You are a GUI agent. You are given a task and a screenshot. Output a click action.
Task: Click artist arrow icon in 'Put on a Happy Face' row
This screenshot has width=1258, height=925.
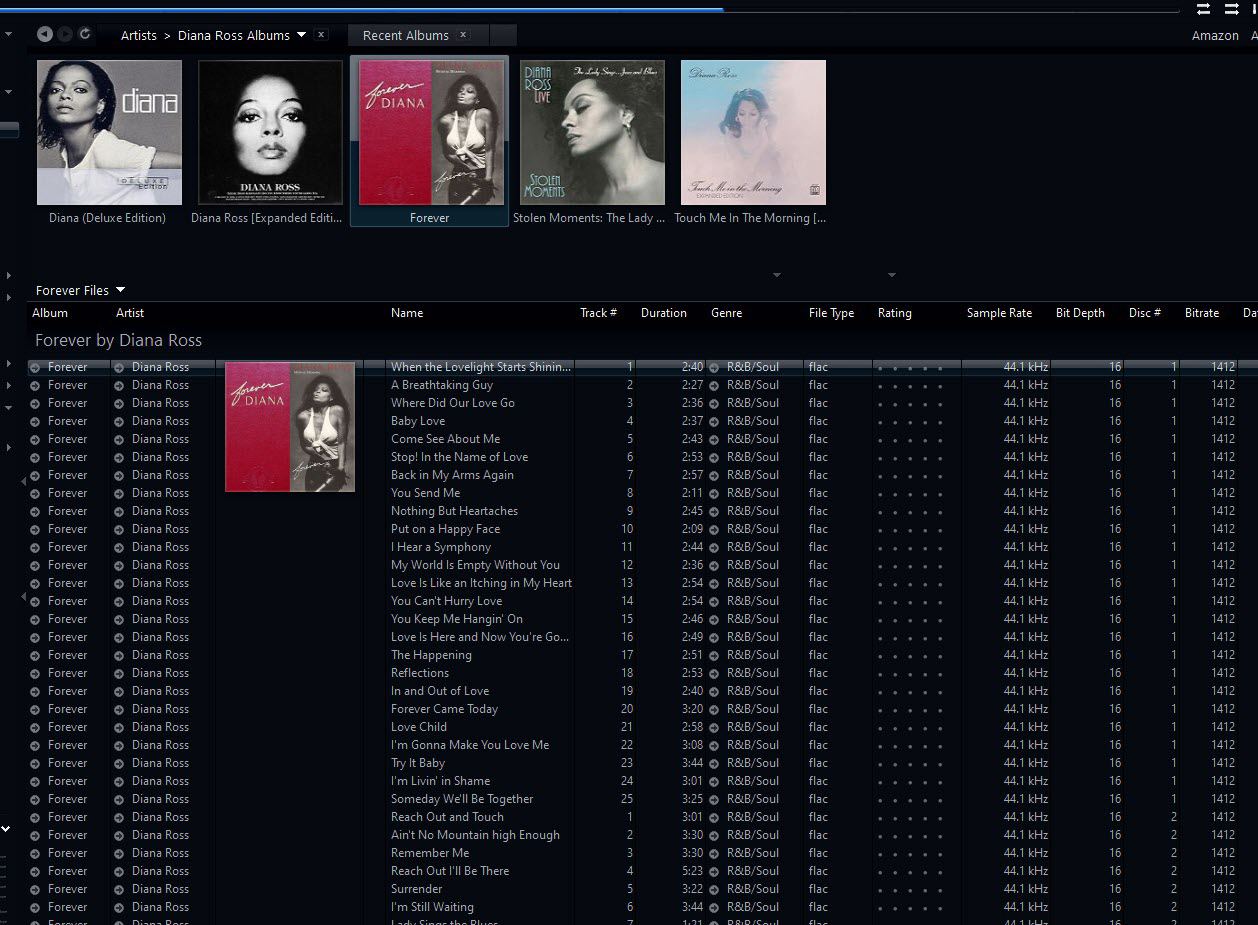119,529
